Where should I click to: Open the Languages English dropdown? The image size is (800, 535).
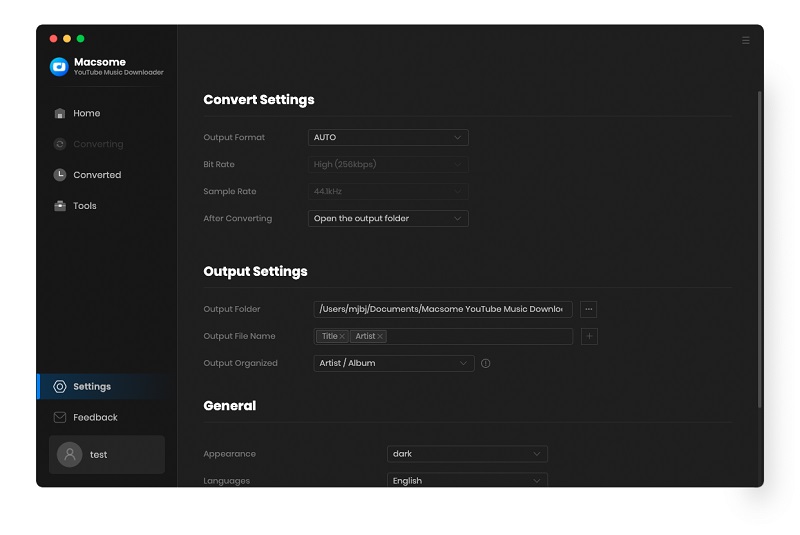(467, 480)
